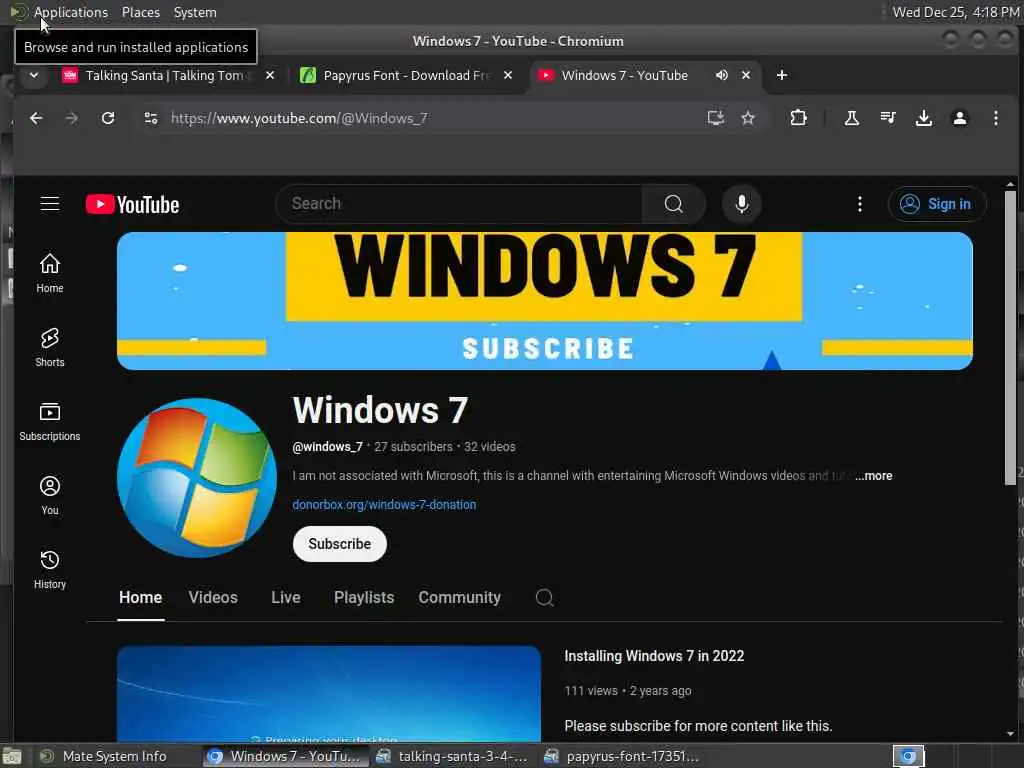The height and width of the screenshot is (768, 1024).
Task: Click install app icon in address bar
Action: 716,118
